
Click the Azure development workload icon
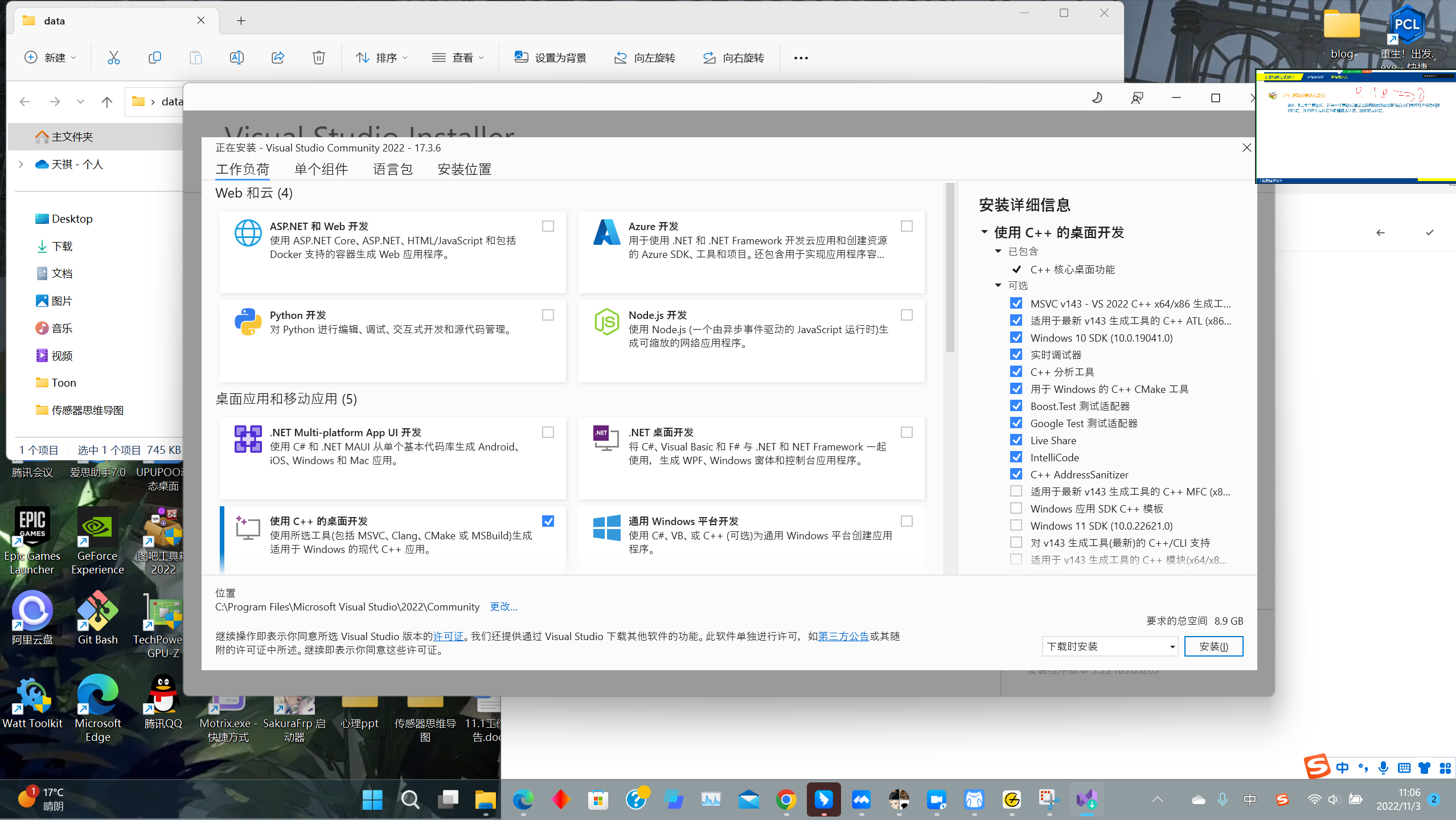(x=607, y=232)
